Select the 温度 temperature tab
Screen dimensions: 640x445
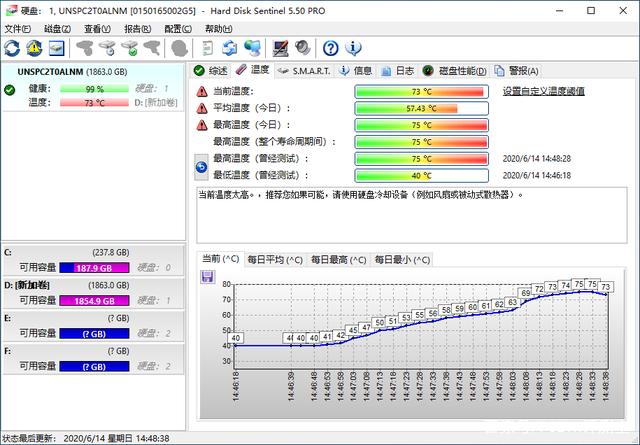point(253,70)
